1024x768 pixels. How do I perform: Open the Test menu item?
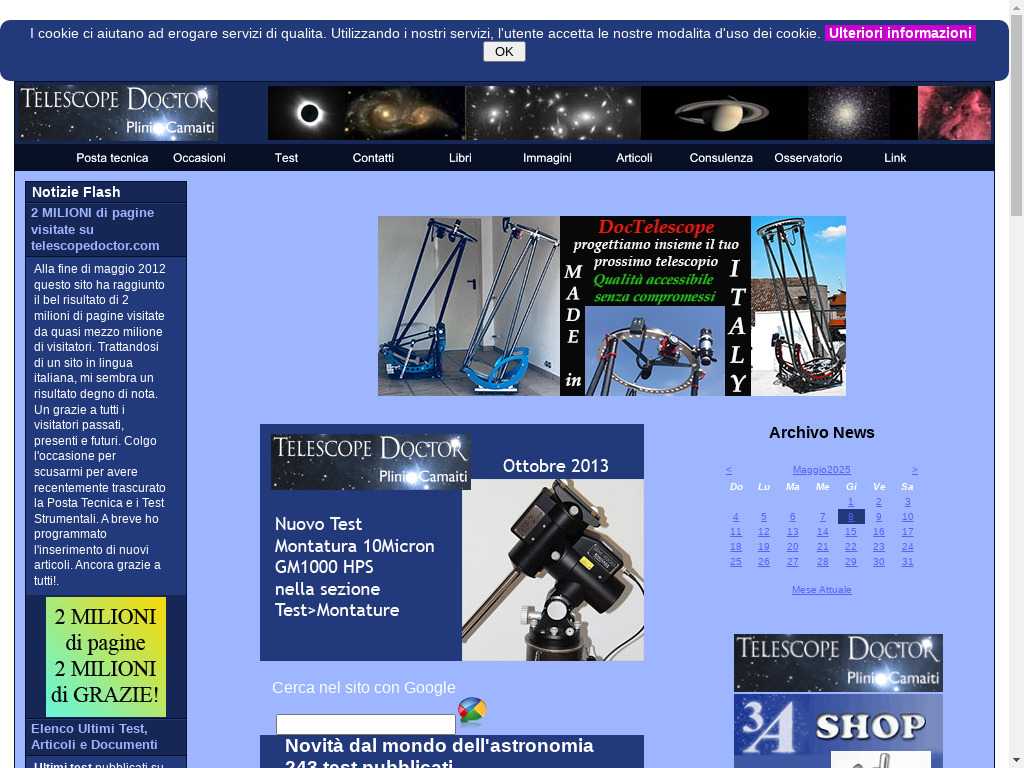(286, 158)
